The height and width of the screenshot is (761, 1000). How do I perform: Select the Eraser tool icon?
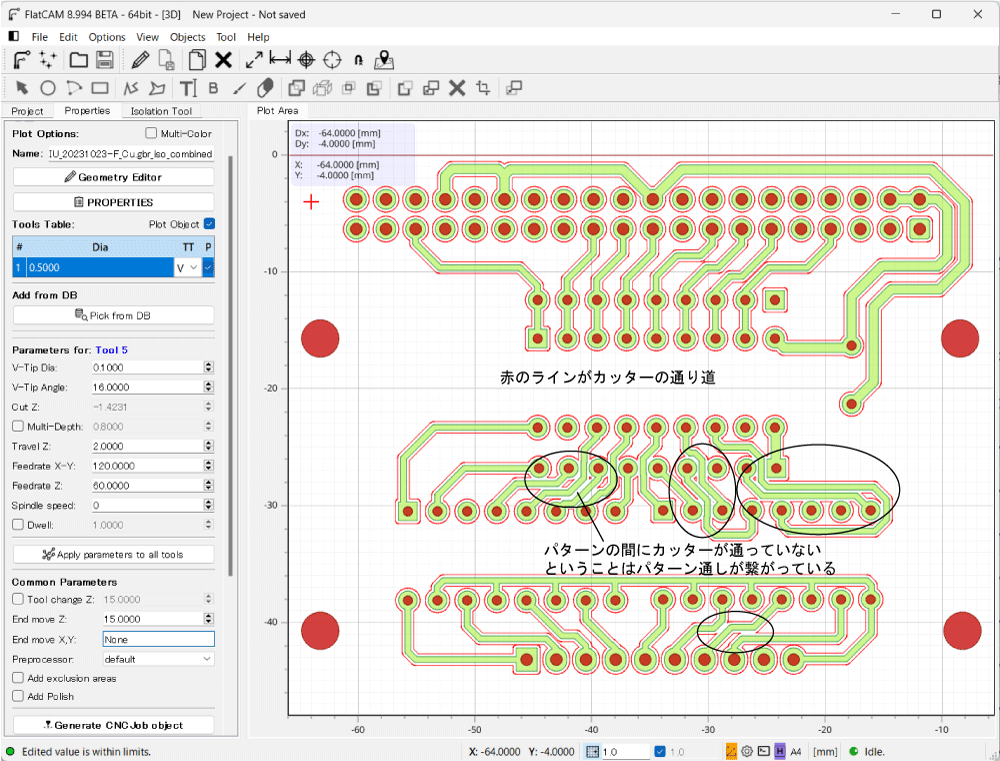coord(265,88)
